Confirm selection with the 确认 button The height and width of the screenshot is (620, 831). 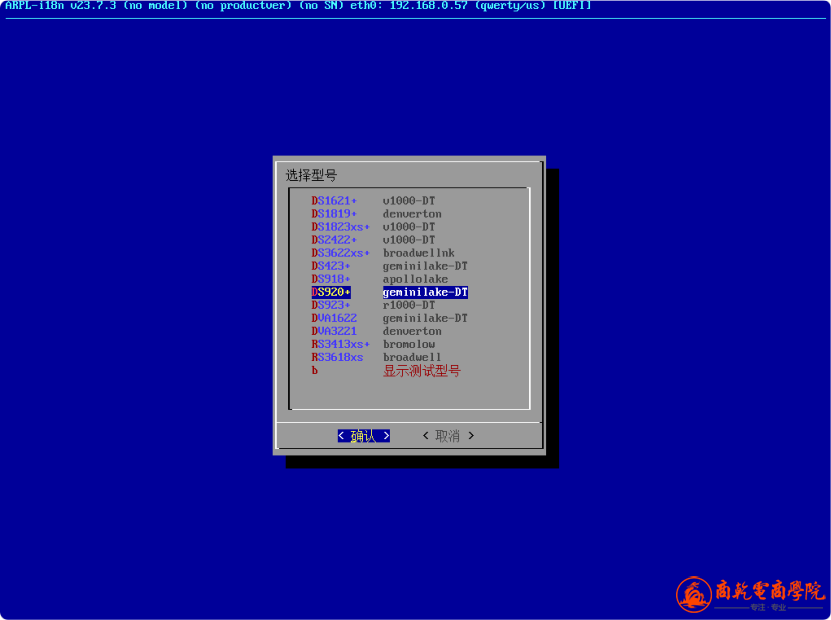pos(364,436)
